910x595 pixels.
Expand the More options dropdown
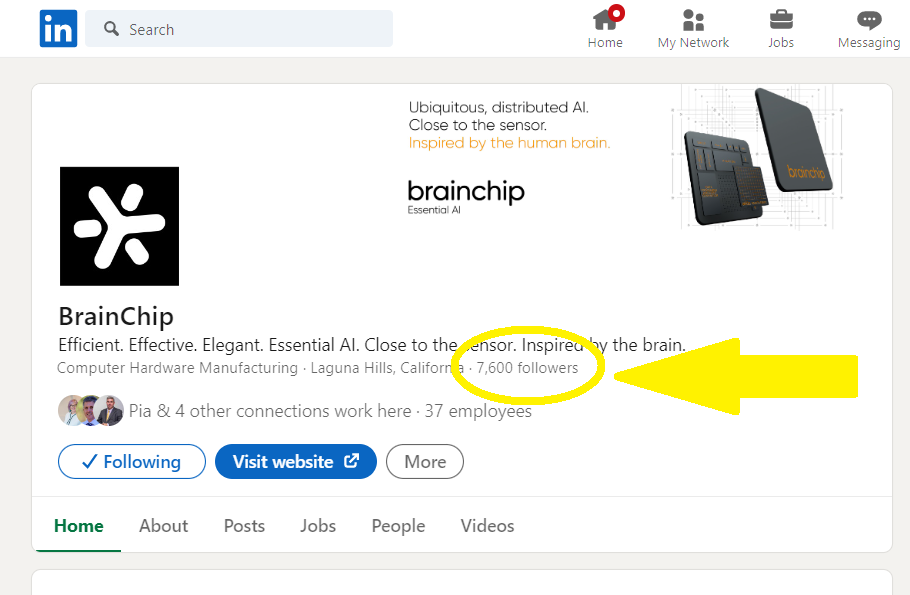coord(425,461)
